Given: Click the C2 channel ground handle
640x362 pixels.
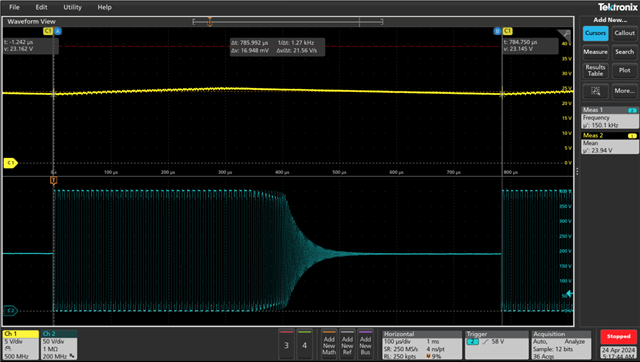Looking at the screenshot, I should (11, 311).
